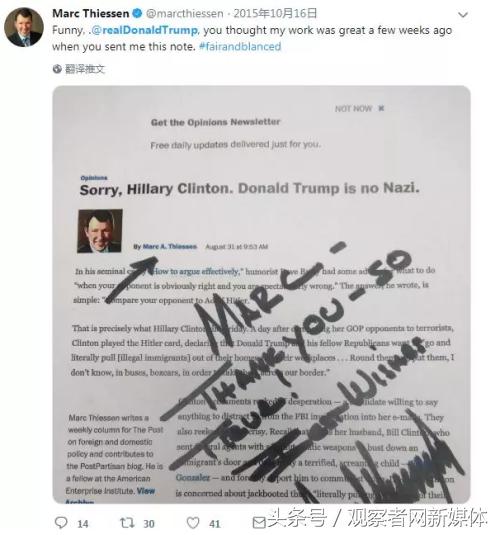
Task: Click the author portrait in the article image
Action: click(x=100, y=231)
